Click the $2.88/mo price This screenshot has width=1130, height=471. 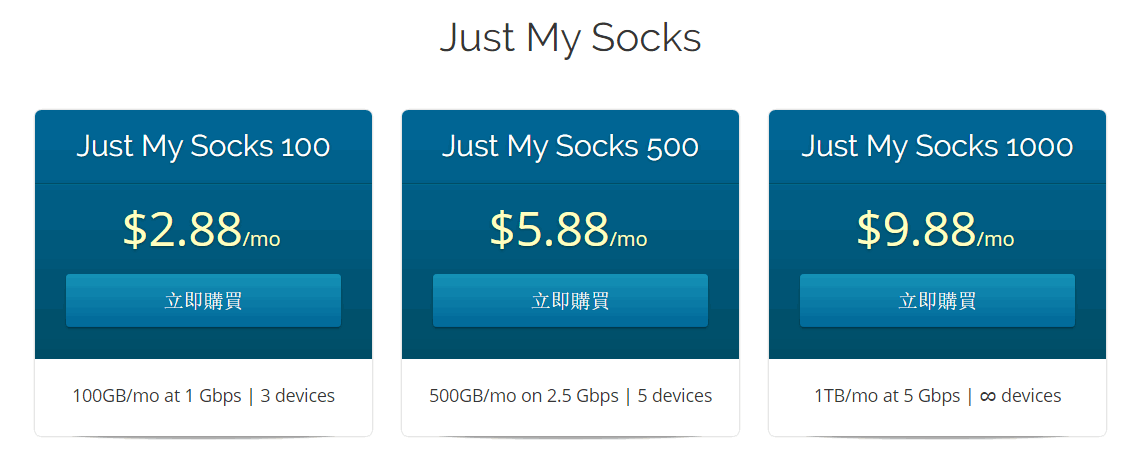202,229
